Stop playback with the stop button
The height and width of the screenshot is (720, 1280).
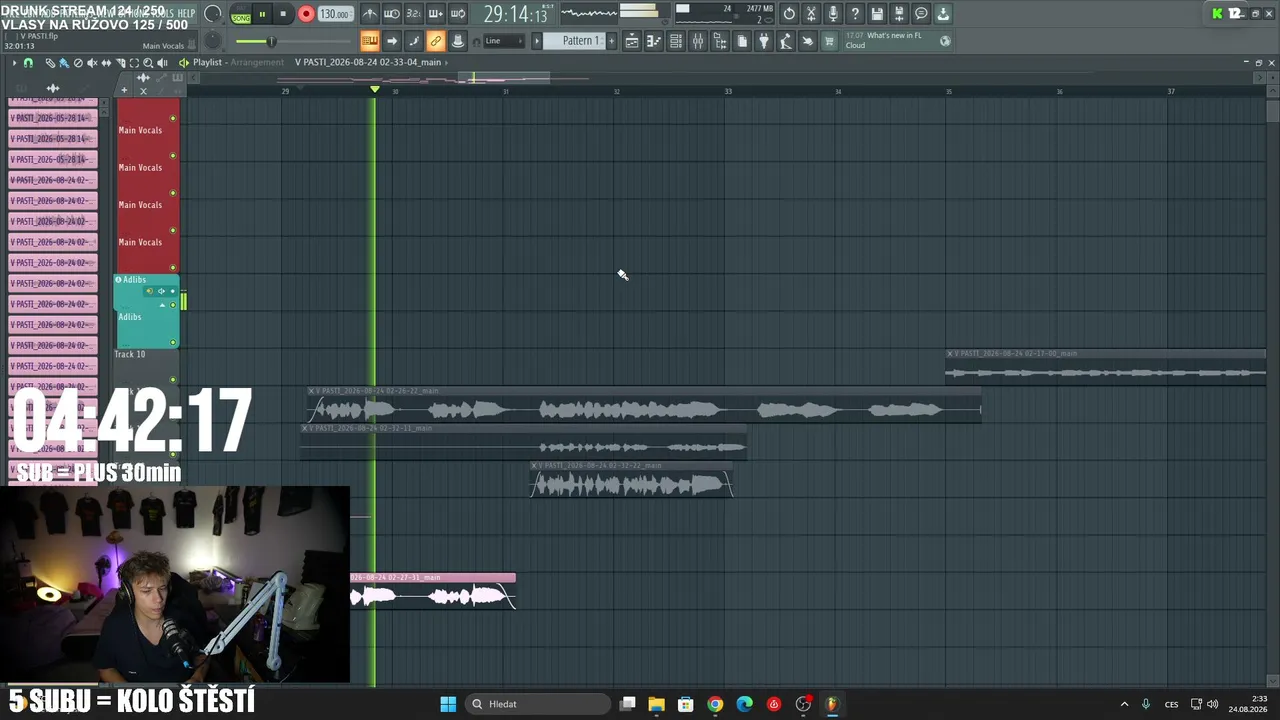tap(283, 14)
